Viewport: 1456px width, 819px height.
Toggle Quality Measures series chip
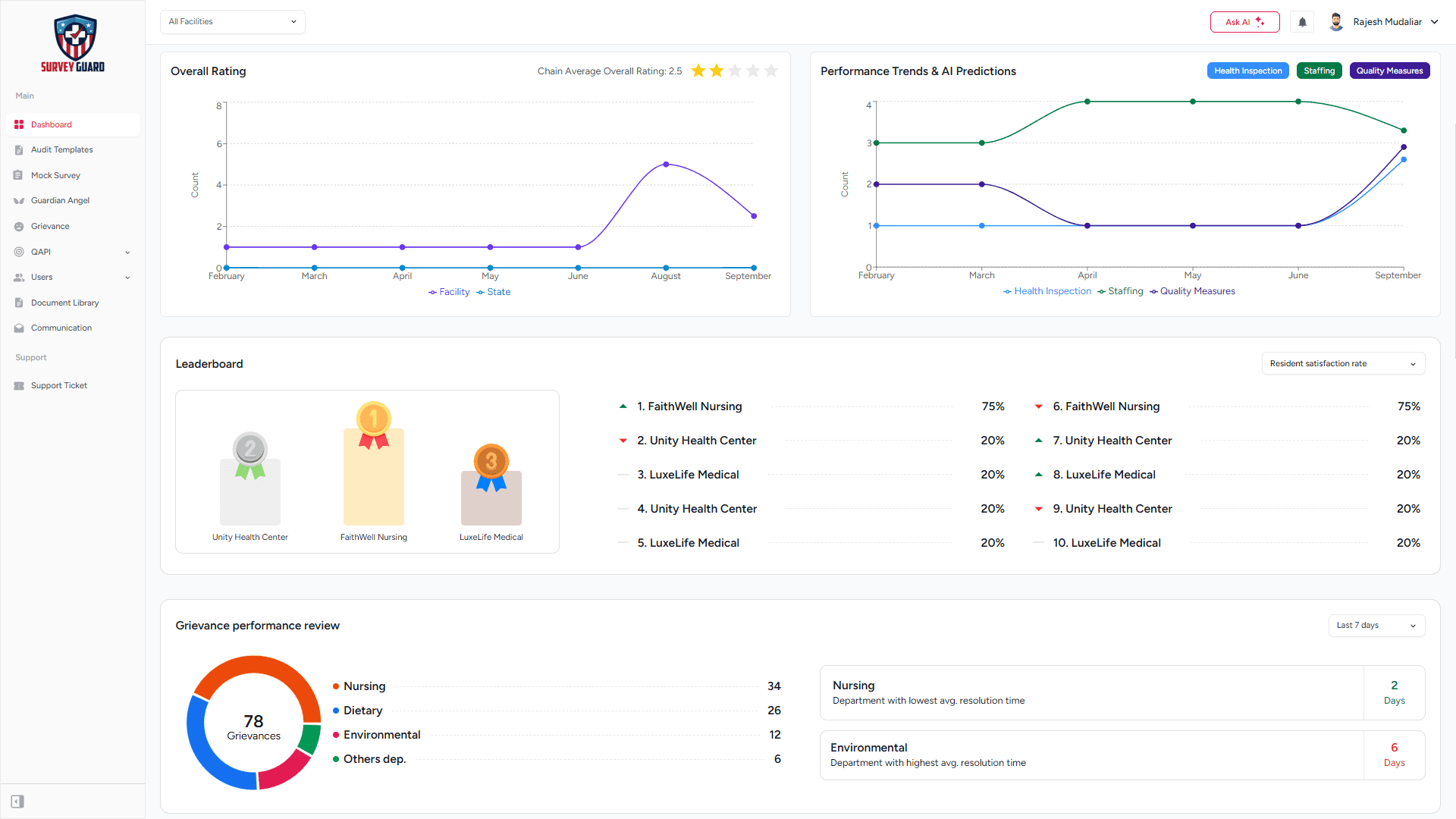point(1389,71)
